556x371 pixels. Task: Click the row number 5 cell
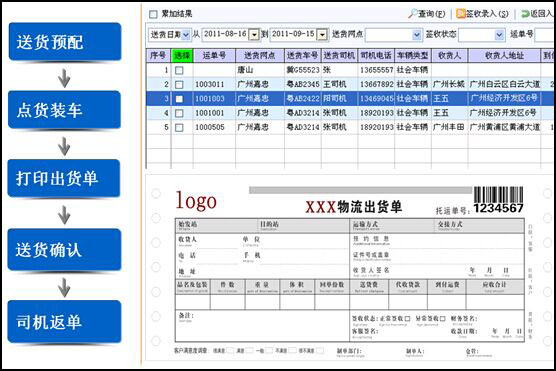tap(159, 127)
